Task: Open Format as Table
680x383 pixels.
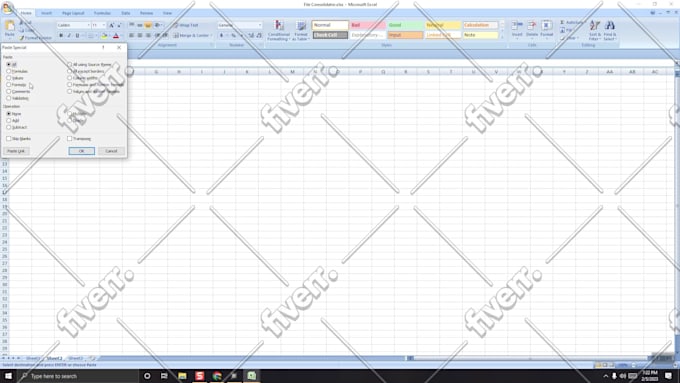Action: [301, 30]
